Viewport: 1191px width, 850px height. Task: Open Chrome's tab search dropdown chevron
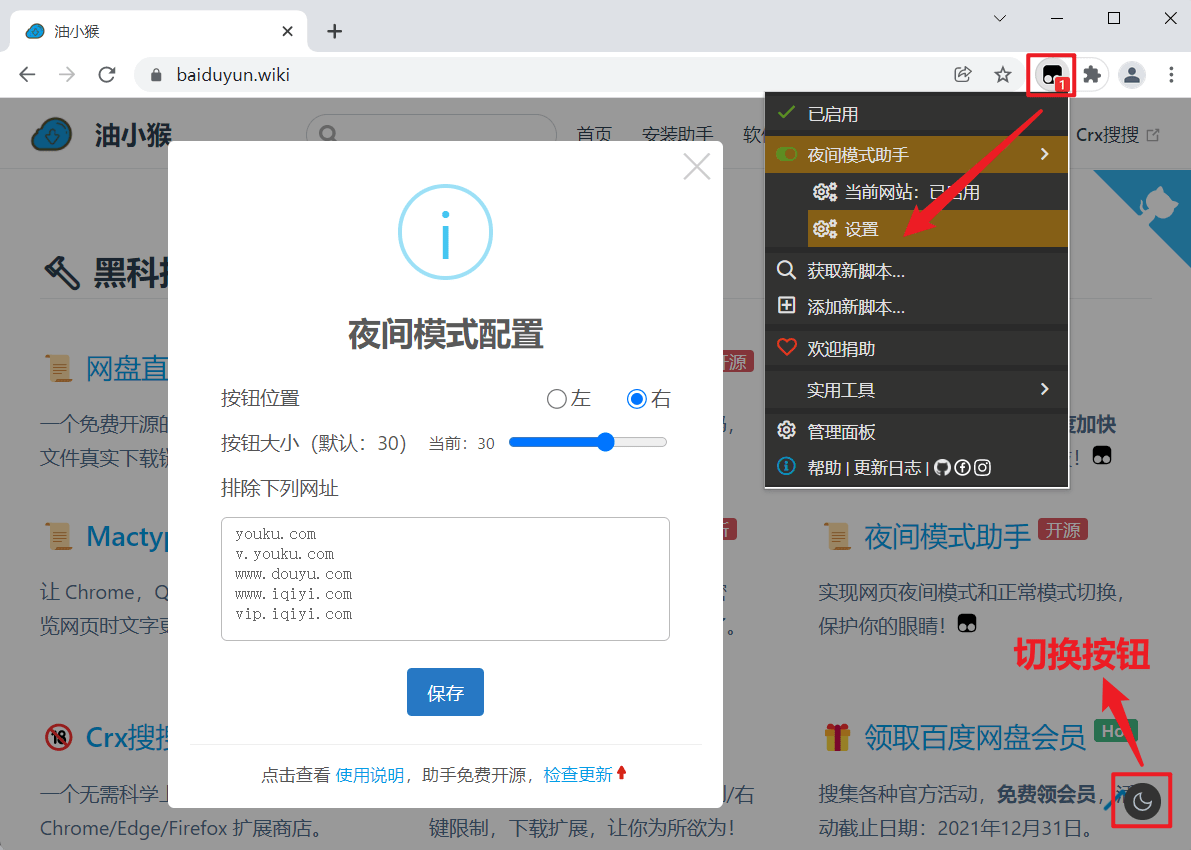(1000, 18)
